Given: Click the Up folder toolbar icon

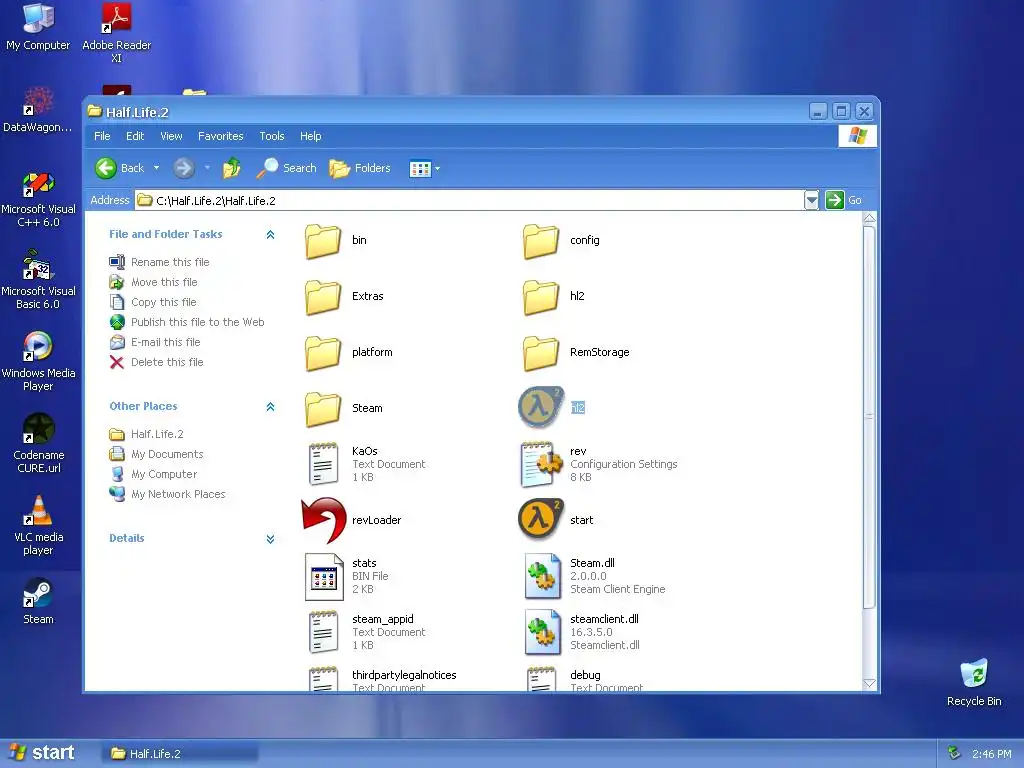Looking at the screenshot, I should (231, 168).
